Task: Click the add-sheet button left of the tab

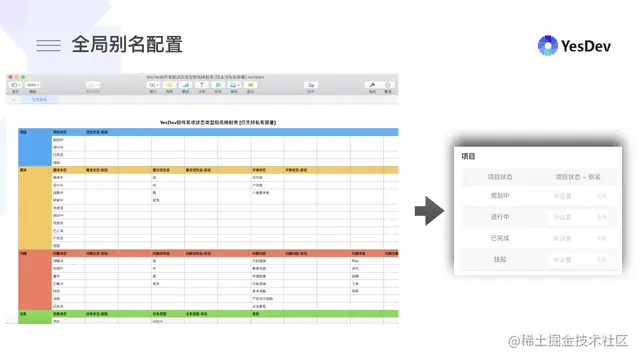Action: click(13, 100)
